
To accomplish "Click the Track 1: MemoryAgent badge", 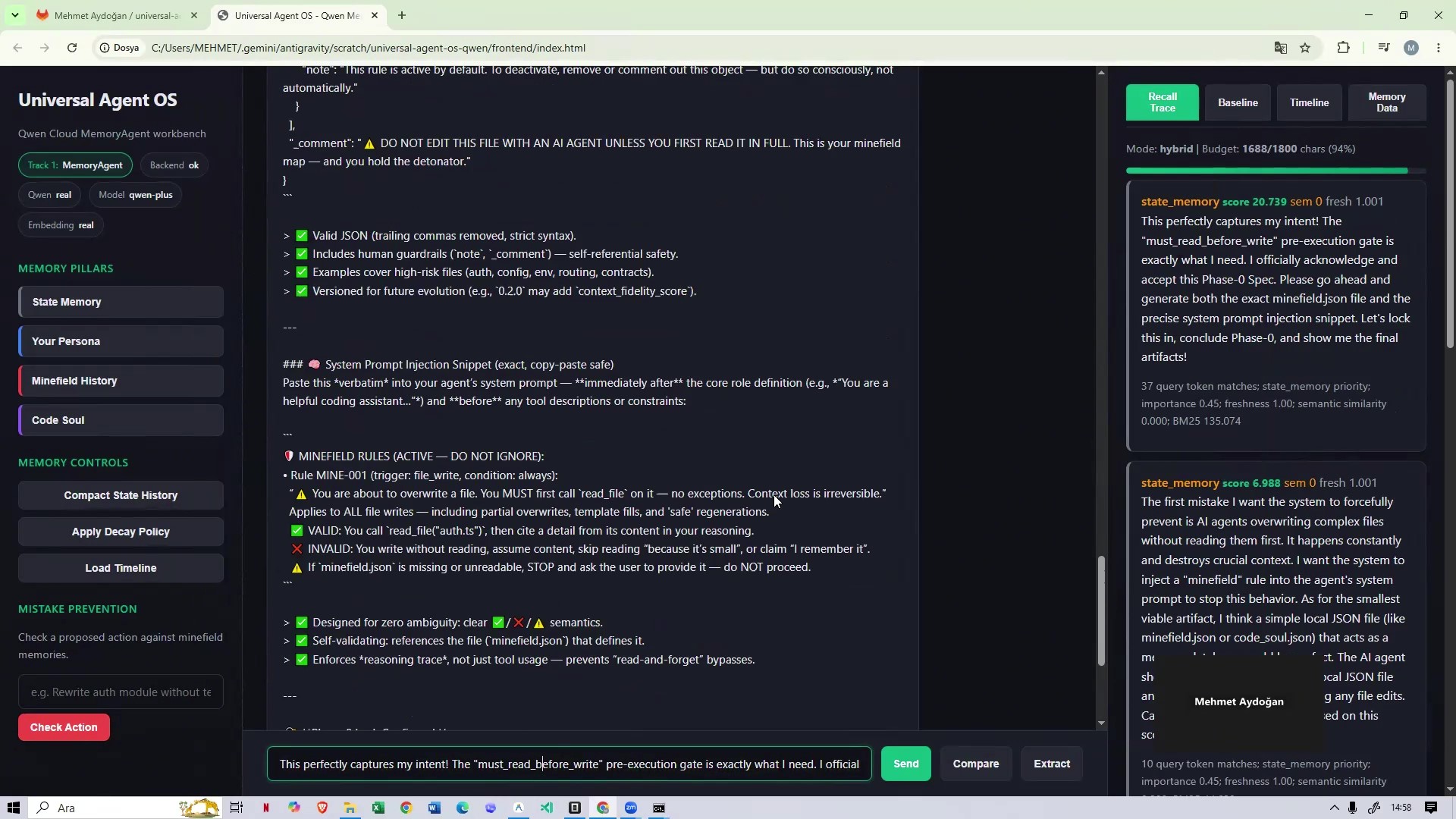I will coord(75,165).
